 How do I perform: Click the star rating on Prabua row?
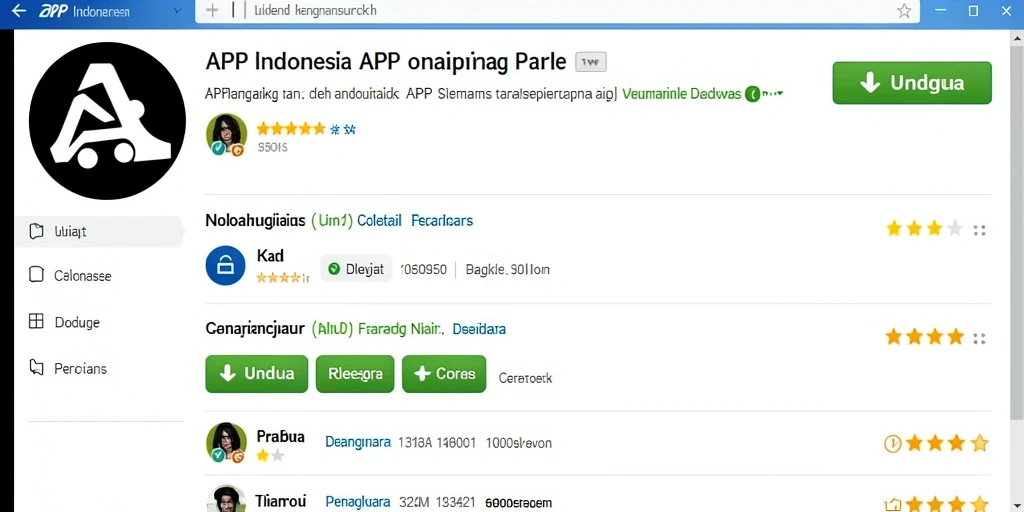coord(947,443)
